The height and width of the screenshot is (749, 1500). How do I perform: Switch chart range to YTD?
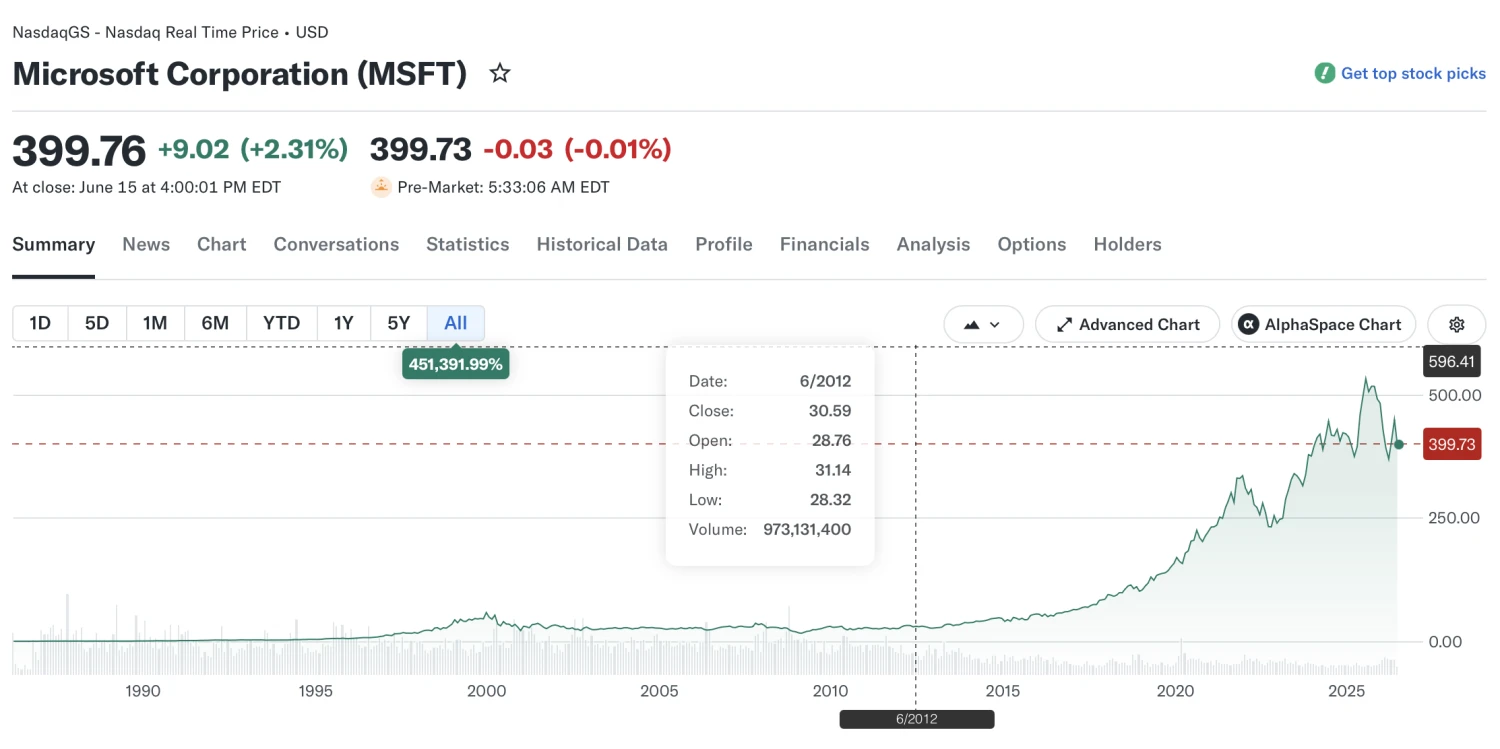pos(281,323)
